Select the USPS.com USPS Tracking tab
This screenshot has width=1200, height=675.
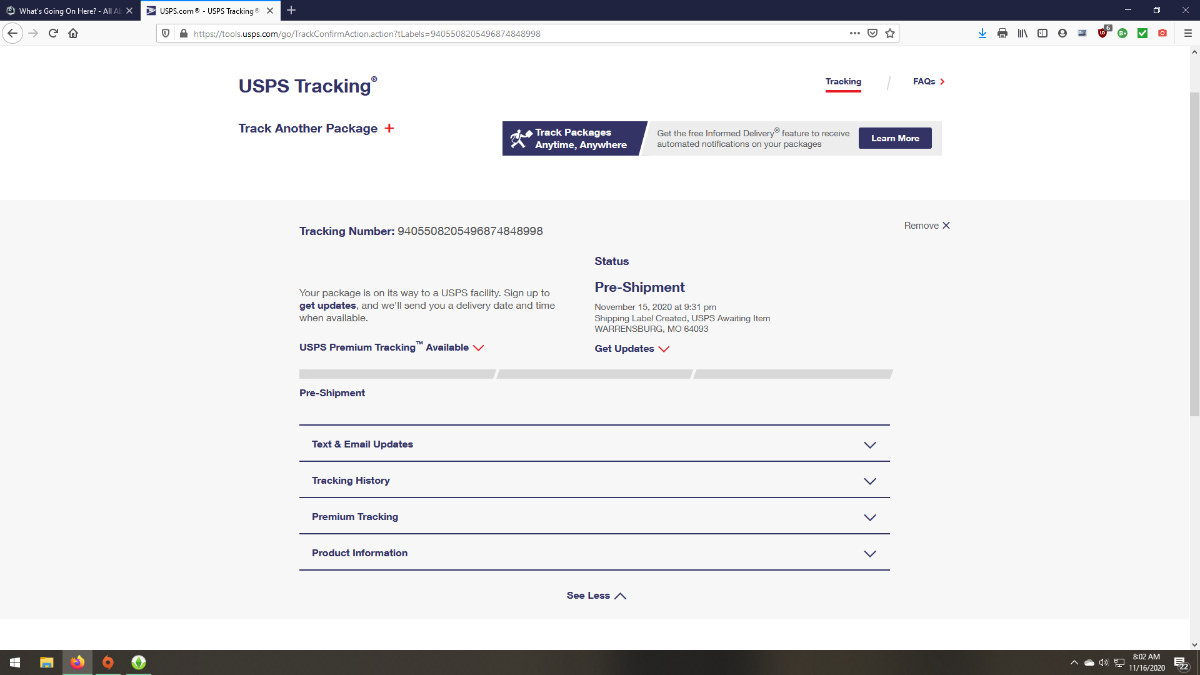tap(208, 10)
